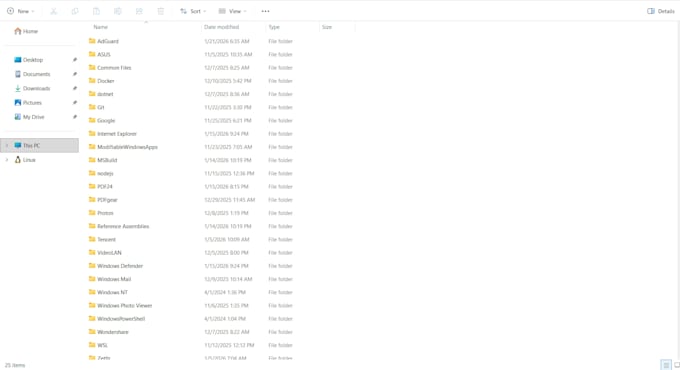Toggle the Details pane button
This screenshot has width=680, height=370.
pos(660,11)
